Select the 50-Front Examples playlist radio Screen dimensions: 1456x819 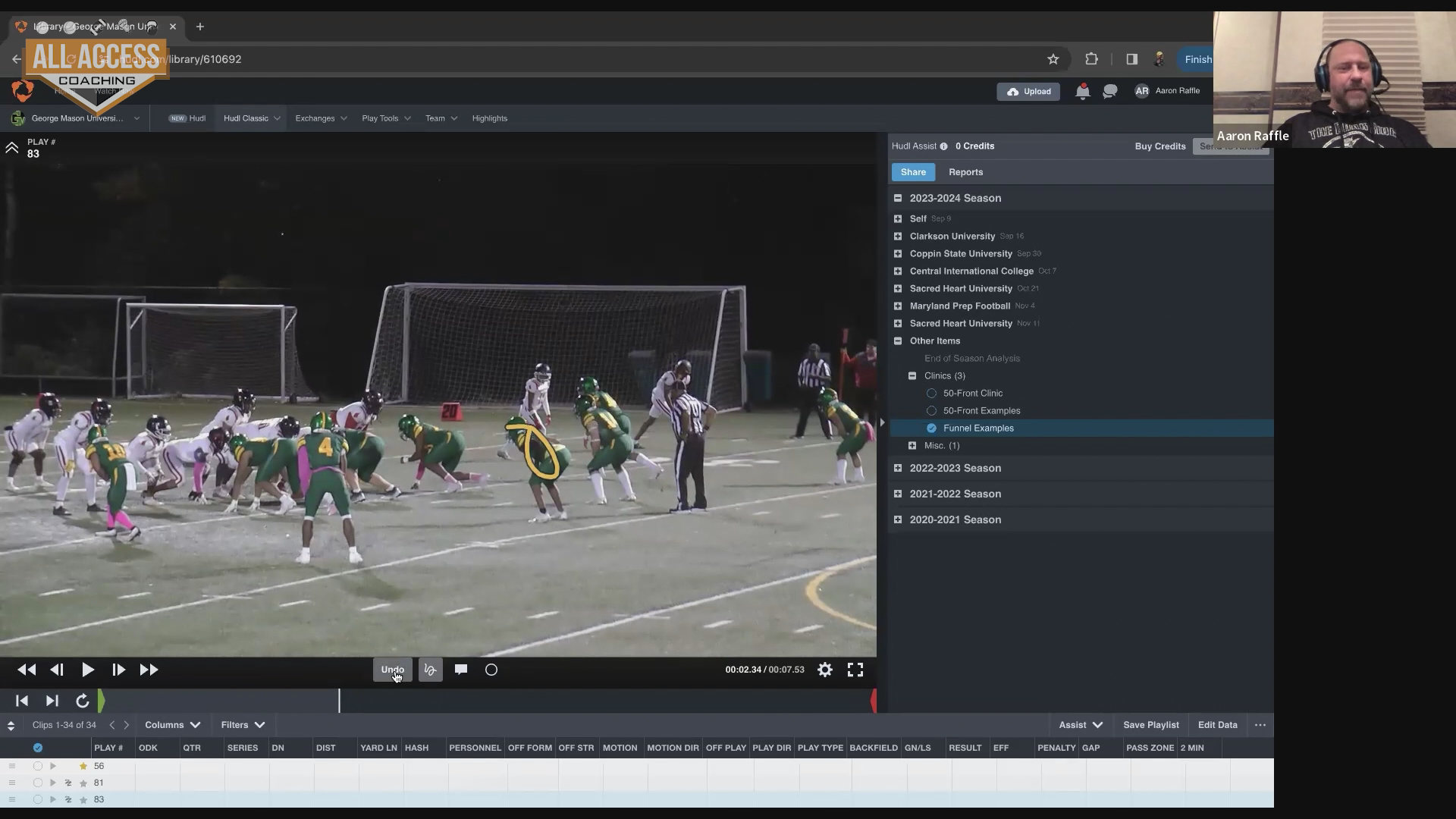click(x=932, y=411)
